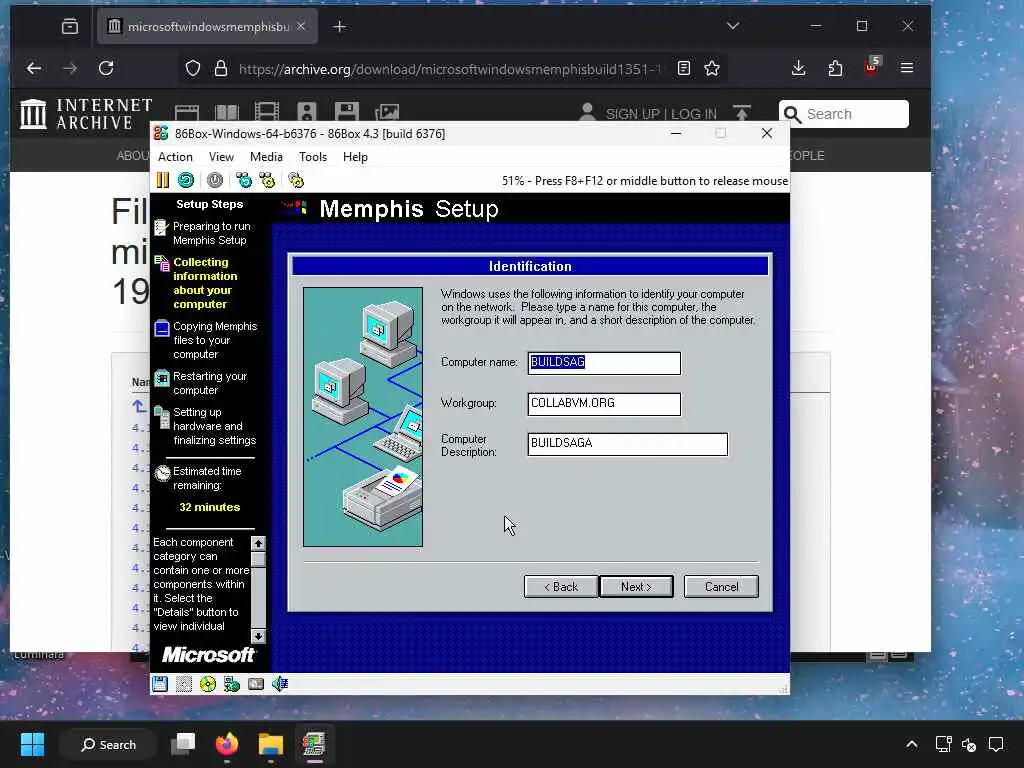Click the Ctrl+Alt+Del toolbar icon in 86Box

(x=244, y=180)
